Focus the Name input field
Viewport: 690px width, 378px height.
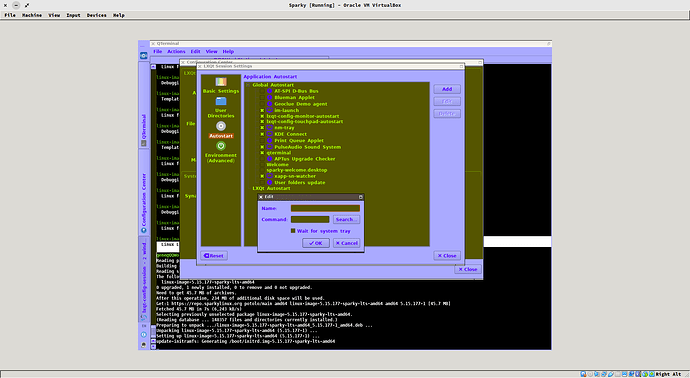[325, 208]
